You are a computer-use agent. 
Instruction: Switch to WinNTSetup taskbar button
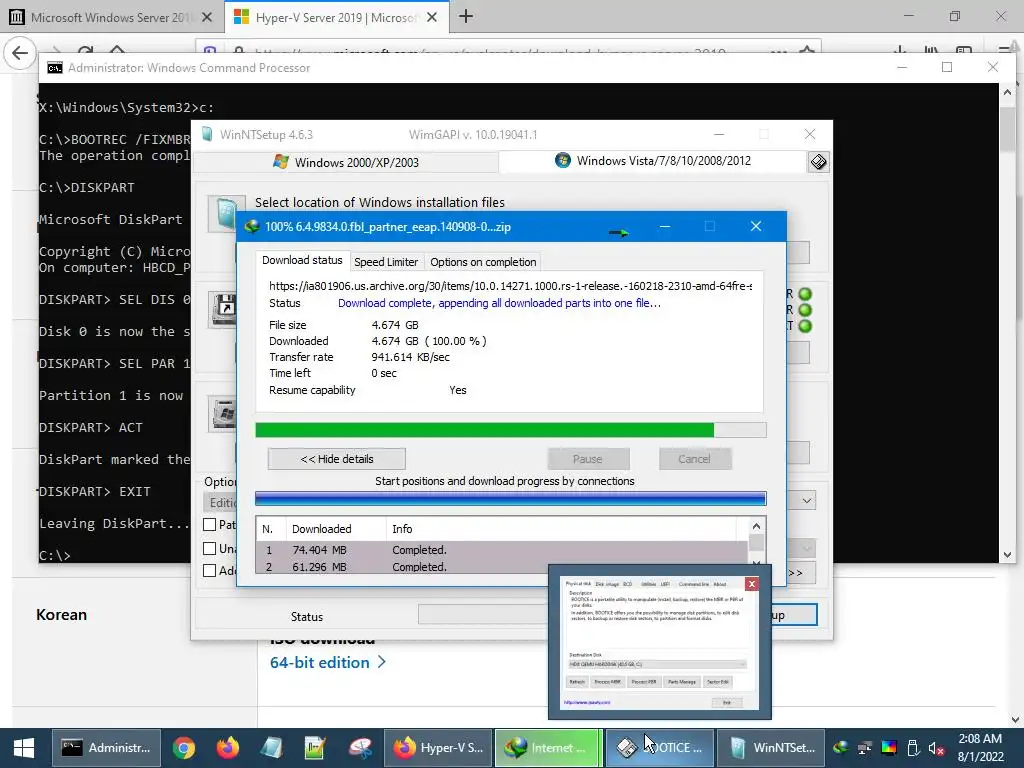(x=771, y=748)
